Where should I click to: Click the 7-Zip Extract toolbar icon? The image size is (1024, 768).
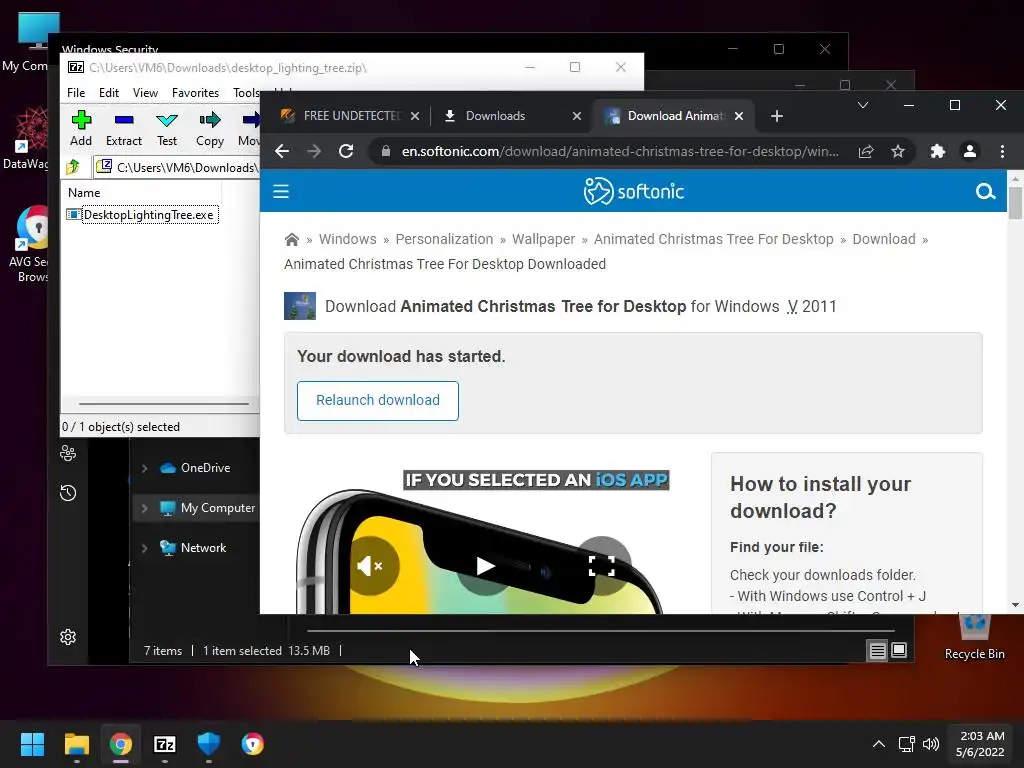coord(123,120)
